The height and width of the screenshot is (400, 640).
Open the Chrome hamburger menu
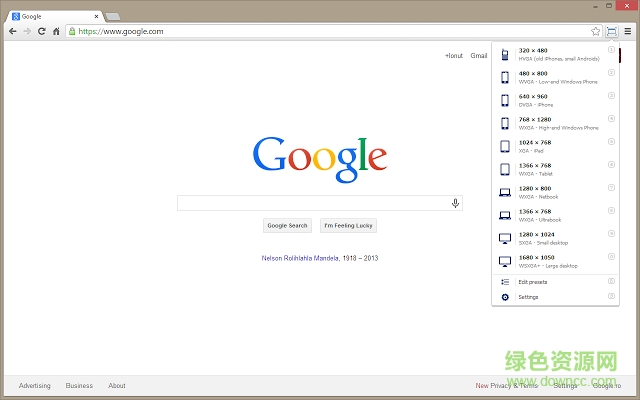tap(628, 31)
